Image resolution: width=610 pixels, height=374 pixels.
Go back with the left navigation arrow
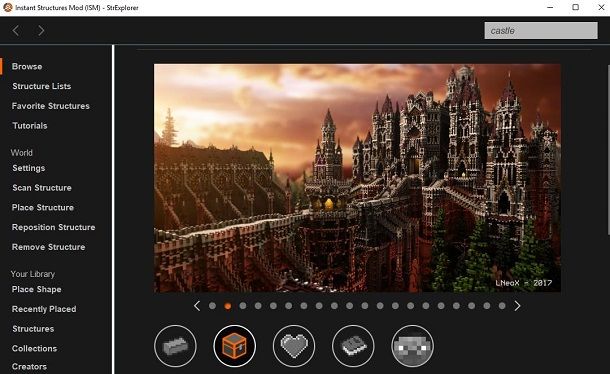point(16,30)
